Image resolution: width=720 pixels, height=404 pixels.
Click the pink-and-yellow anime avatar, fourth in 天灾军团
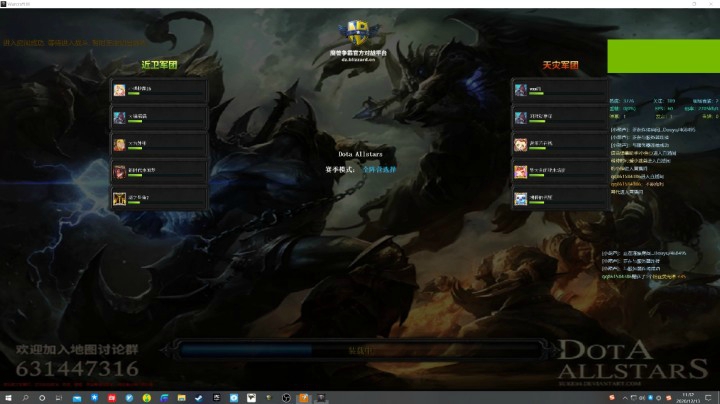pos(520,172)
